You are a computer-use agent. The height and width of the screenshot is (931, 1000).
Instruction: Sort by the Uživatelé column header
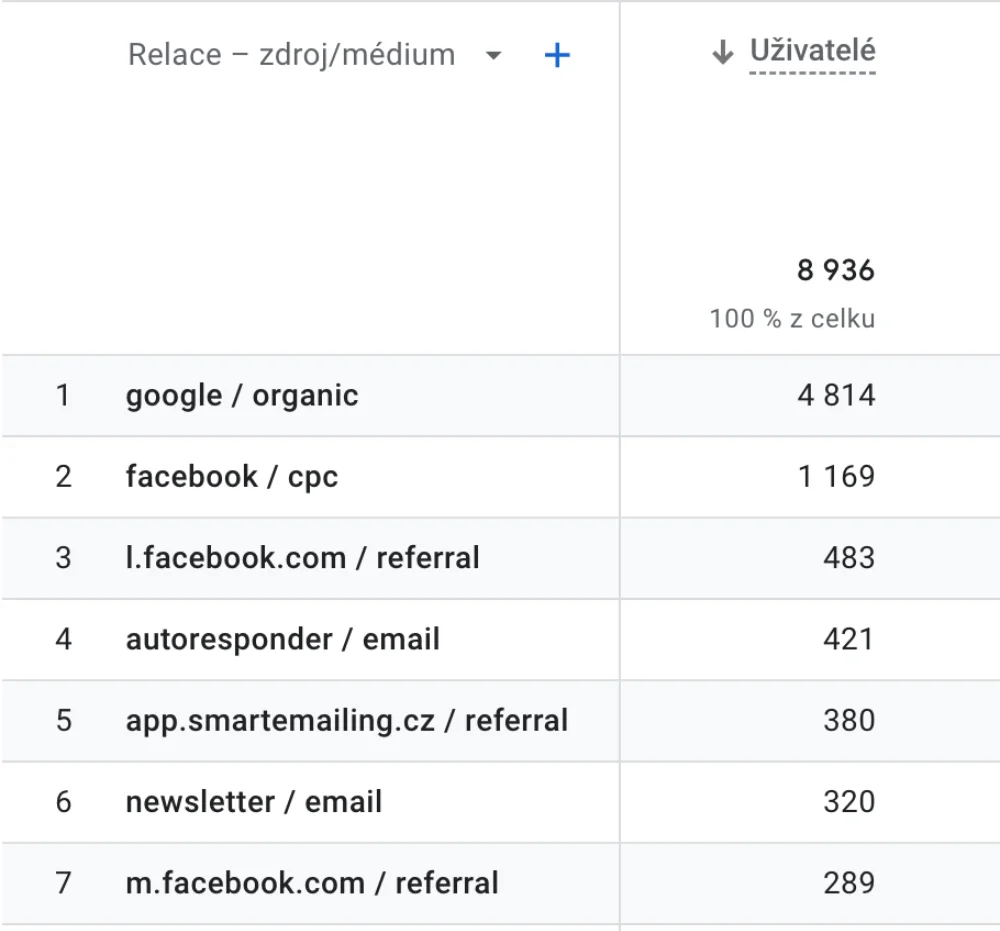pos(812,52)
